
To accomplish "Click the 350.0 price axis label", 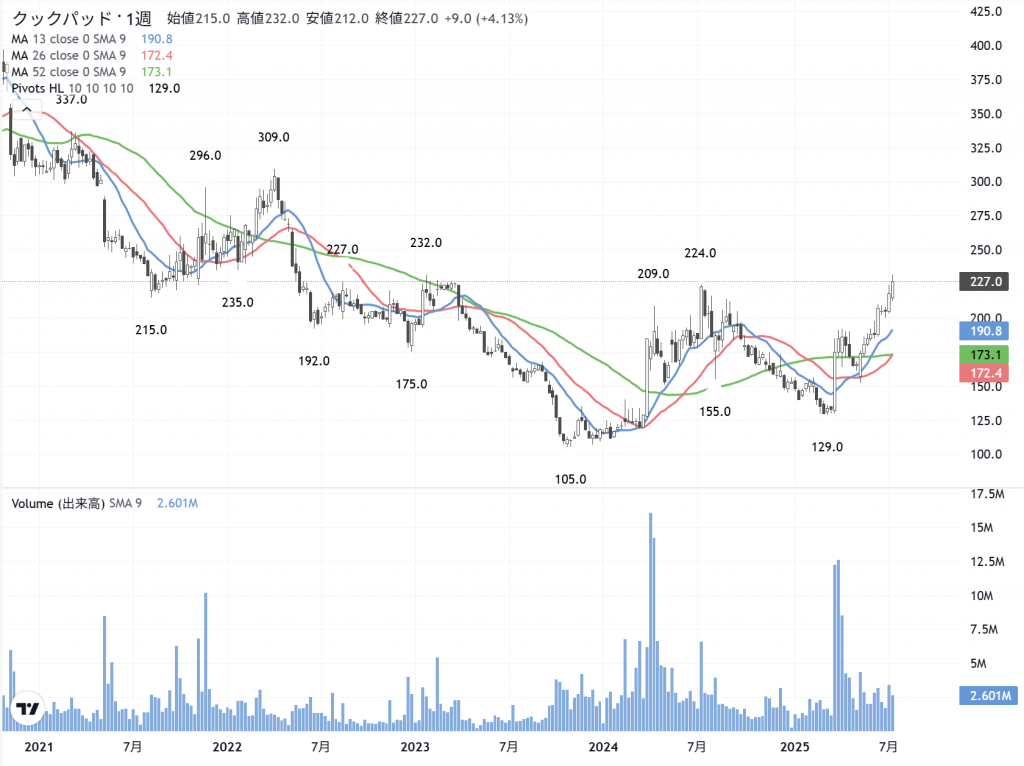I will [x=985, y=114].
